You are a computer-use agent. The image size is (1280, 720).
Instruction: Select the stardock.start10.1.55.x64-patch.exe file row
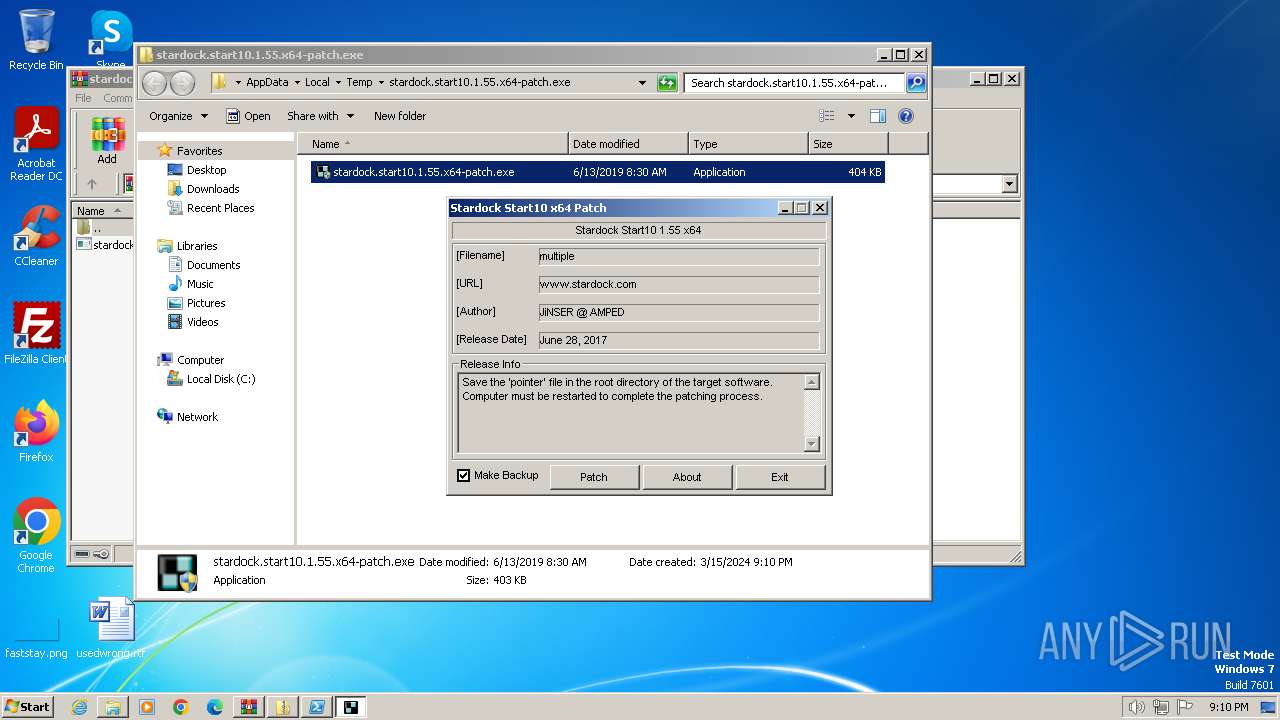[x=597, y=172]
